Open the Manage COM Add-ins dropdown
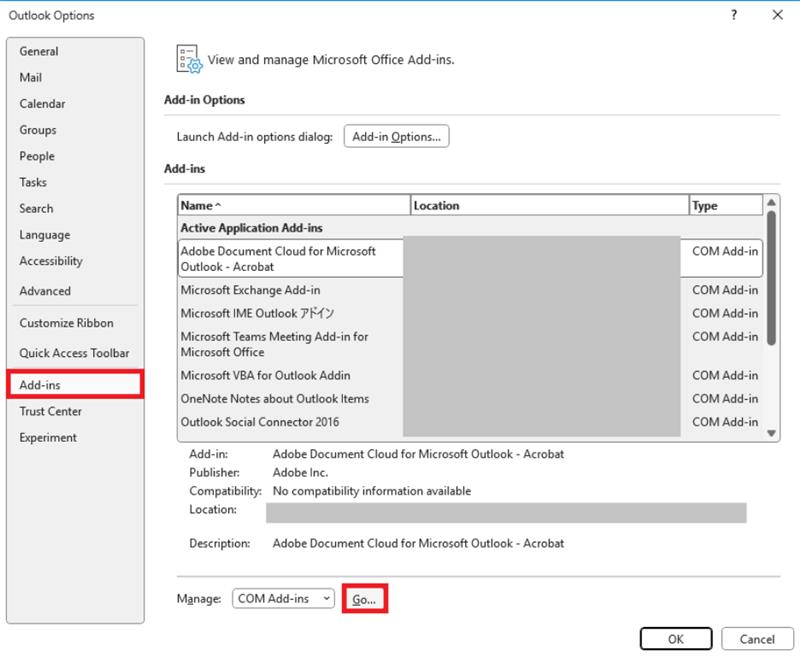This screenshot has width=800, height=656. tap(283, 598)
